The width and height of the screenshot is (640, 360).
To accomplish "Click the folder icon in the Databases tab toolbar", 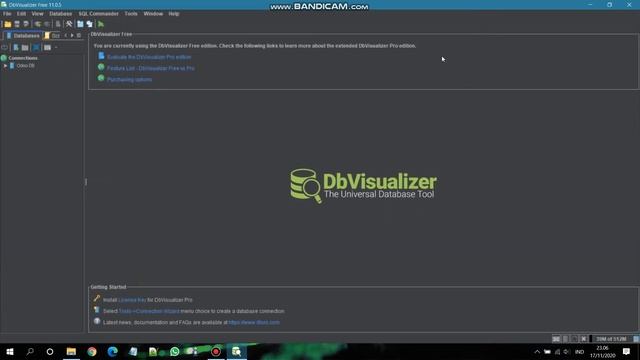I will (25, 47).
